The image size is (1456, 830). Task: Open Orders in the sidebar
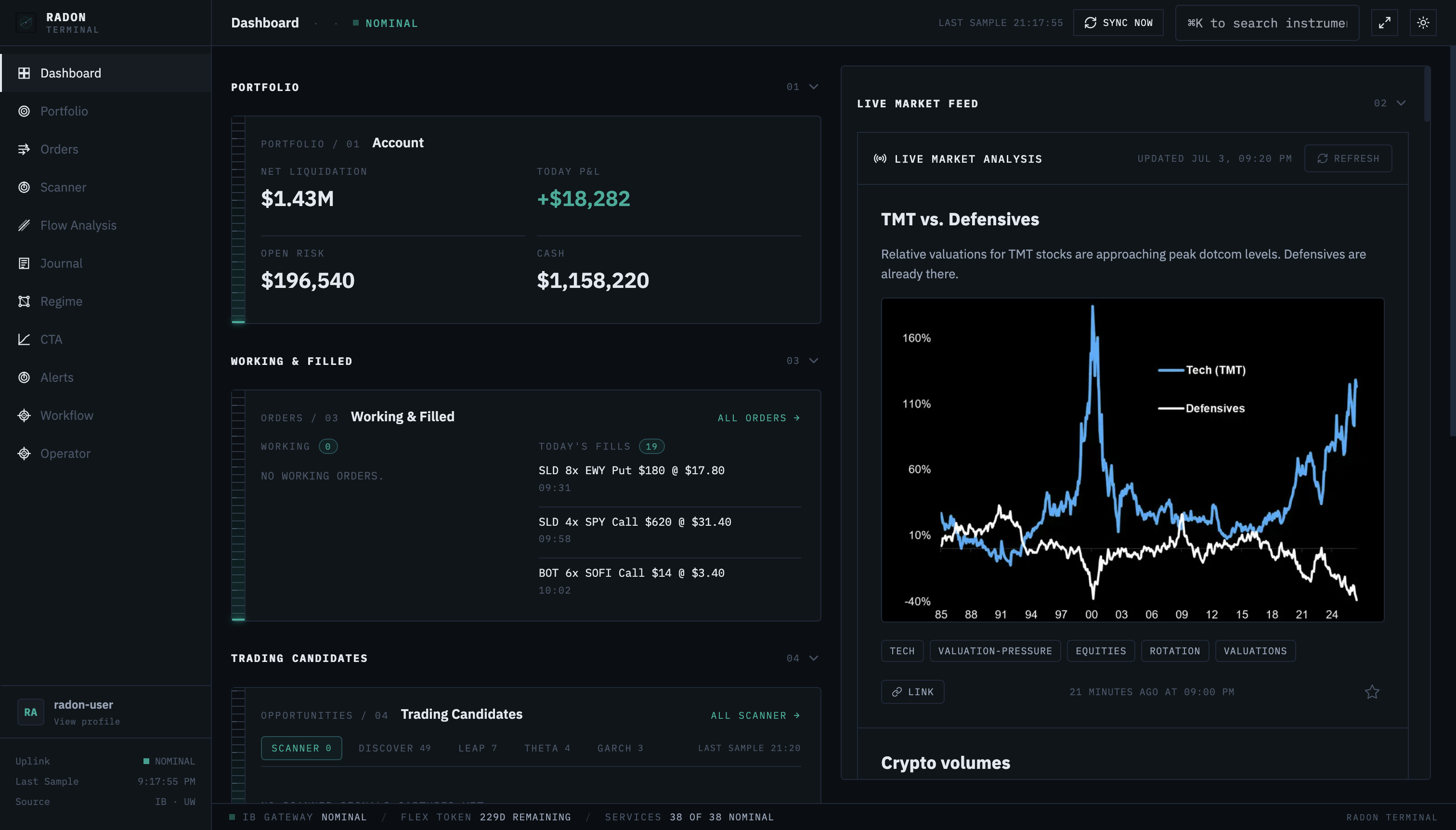106,149
